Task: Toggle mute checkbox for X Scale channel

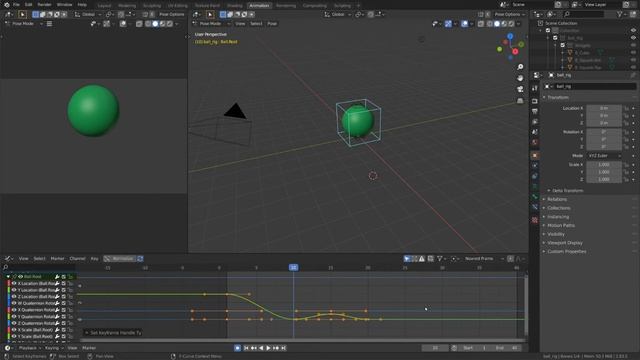Action: point(64,330)
